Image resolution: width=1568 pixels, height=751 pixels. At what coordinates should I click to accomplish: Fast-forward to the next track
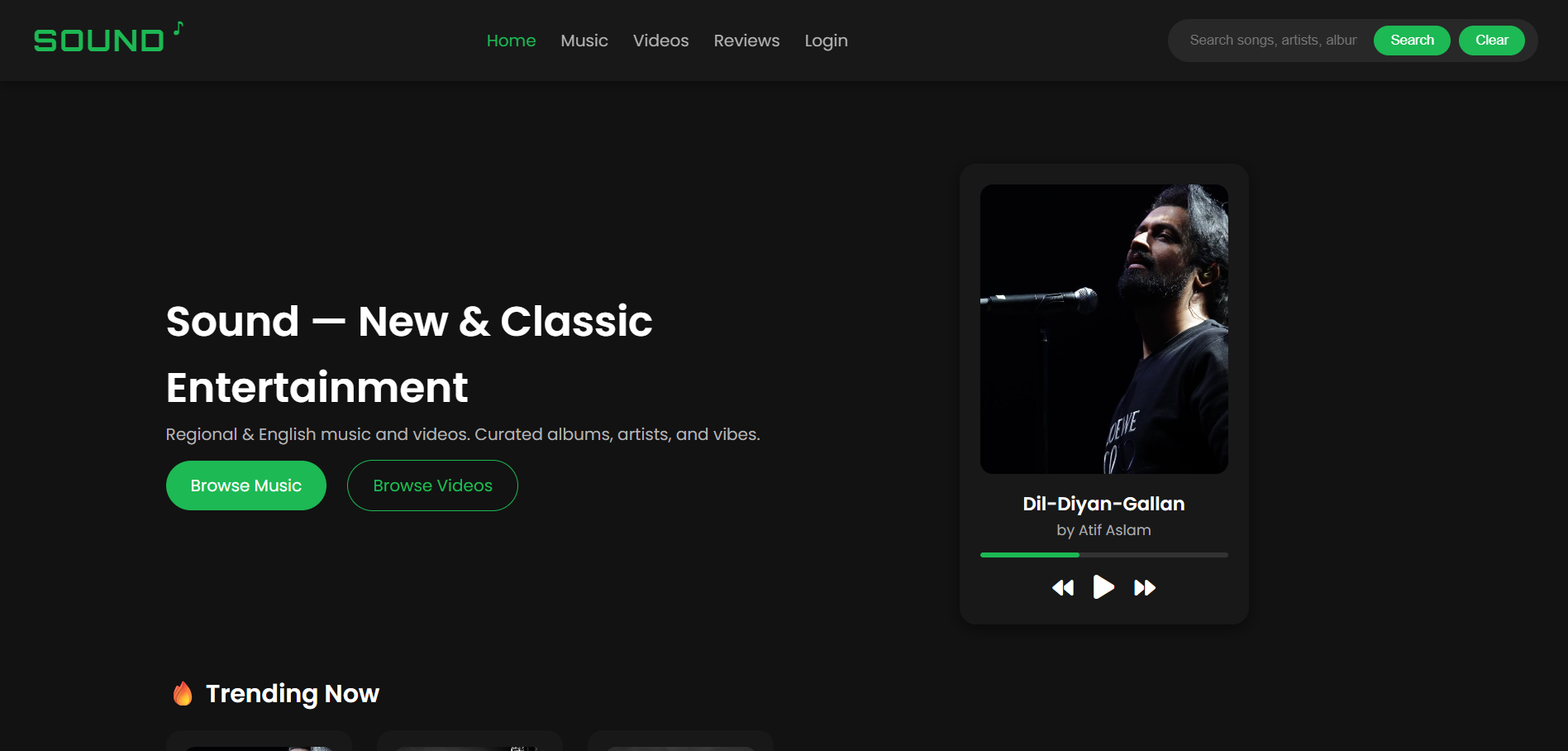1145,587
